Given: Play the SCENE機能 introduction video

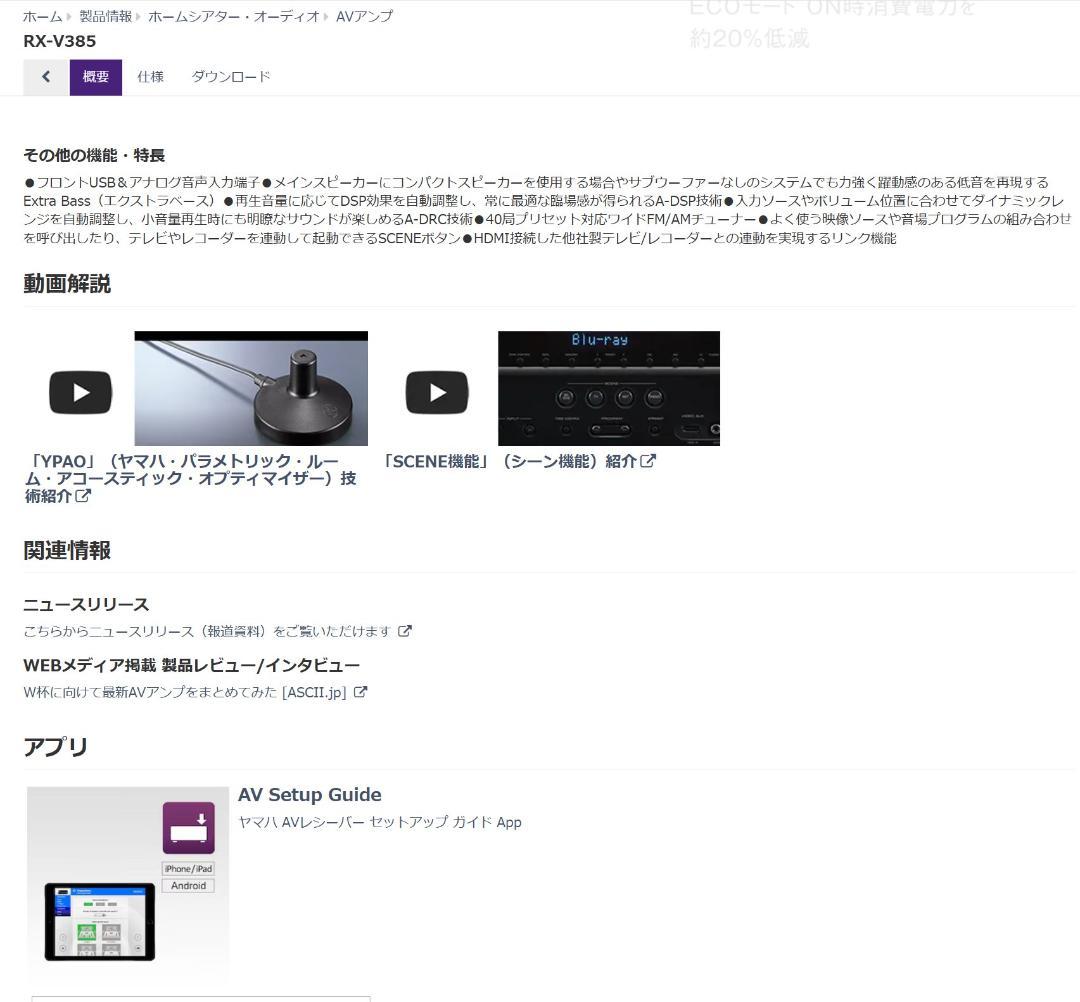Looking at the screenshot, I should (x=436, y=391).
